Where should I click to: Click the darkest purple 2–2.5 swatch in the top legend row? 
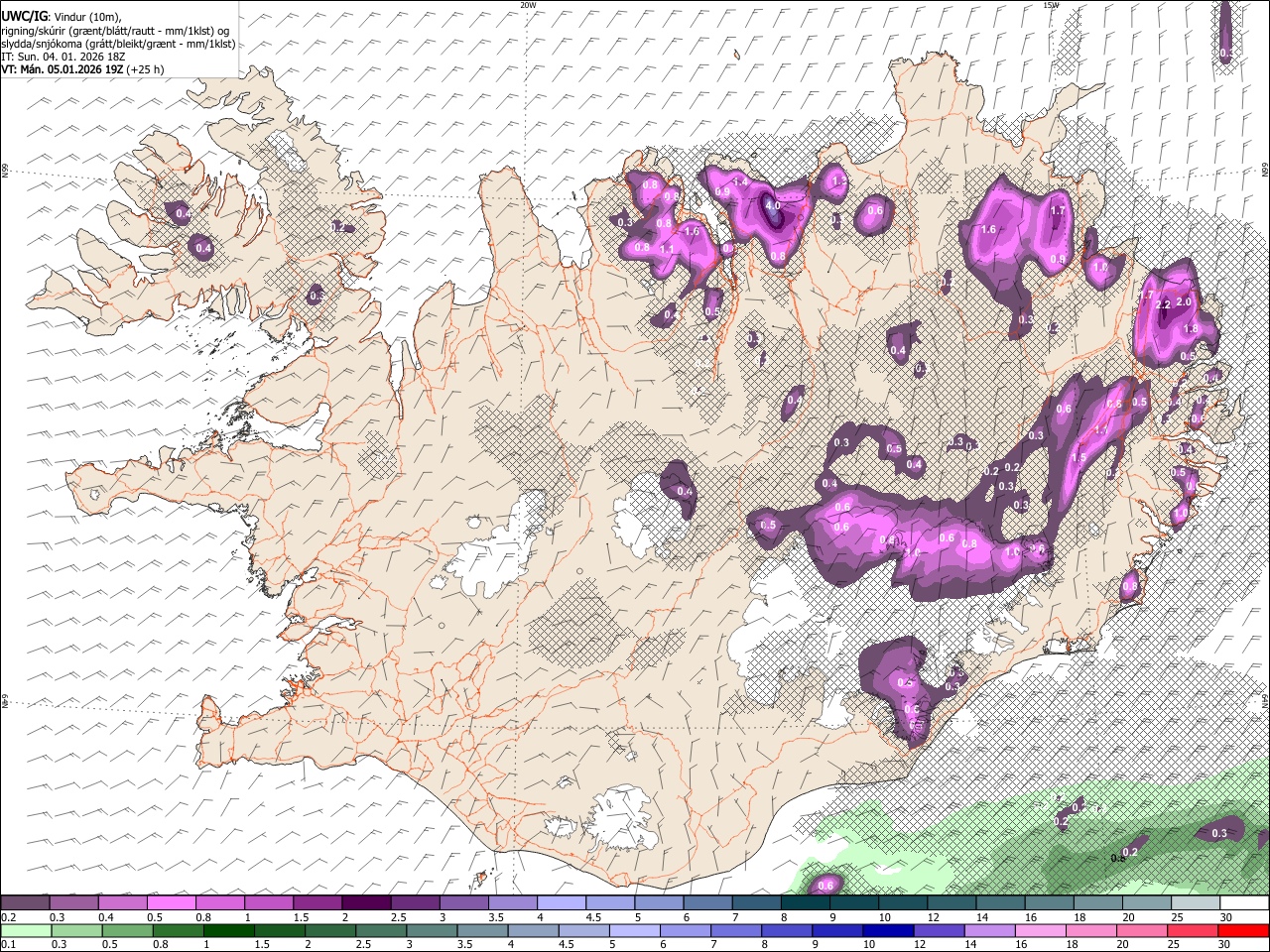pyautogui.click(x=366, y=903)
